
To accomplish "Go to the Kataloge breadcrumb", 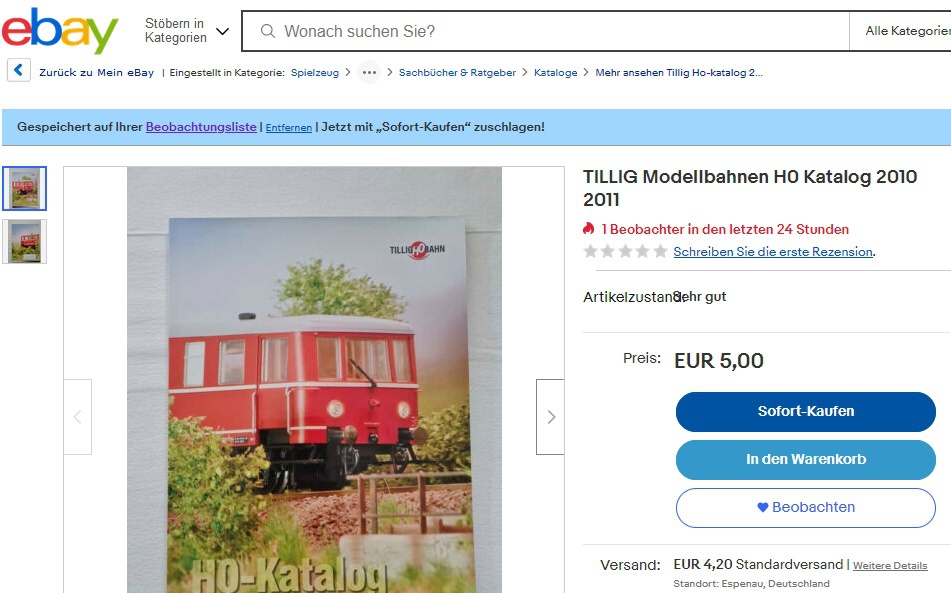I will (x=556, y=72).
